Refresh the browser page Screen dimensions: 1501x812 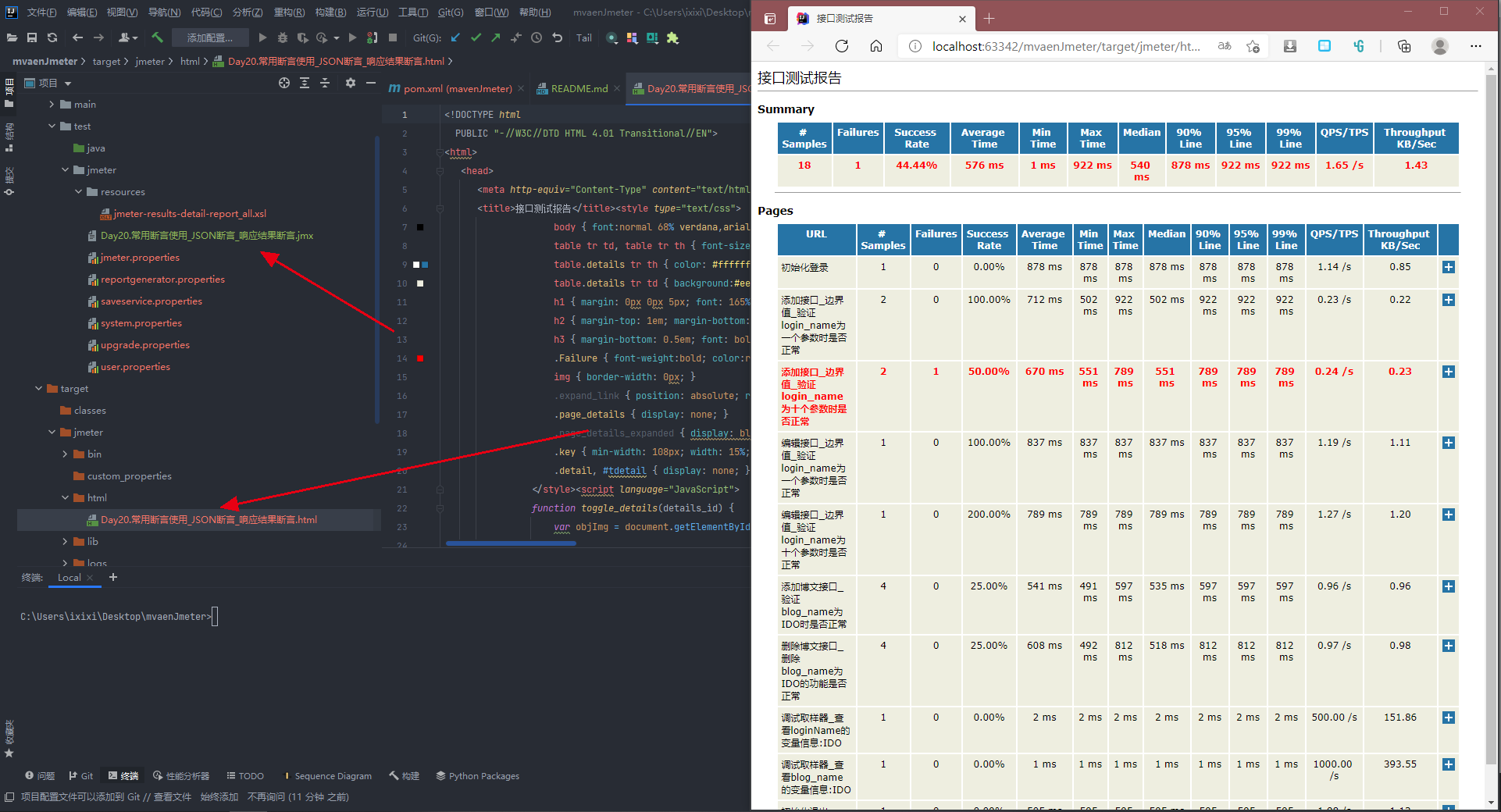[x=842, y=46]
